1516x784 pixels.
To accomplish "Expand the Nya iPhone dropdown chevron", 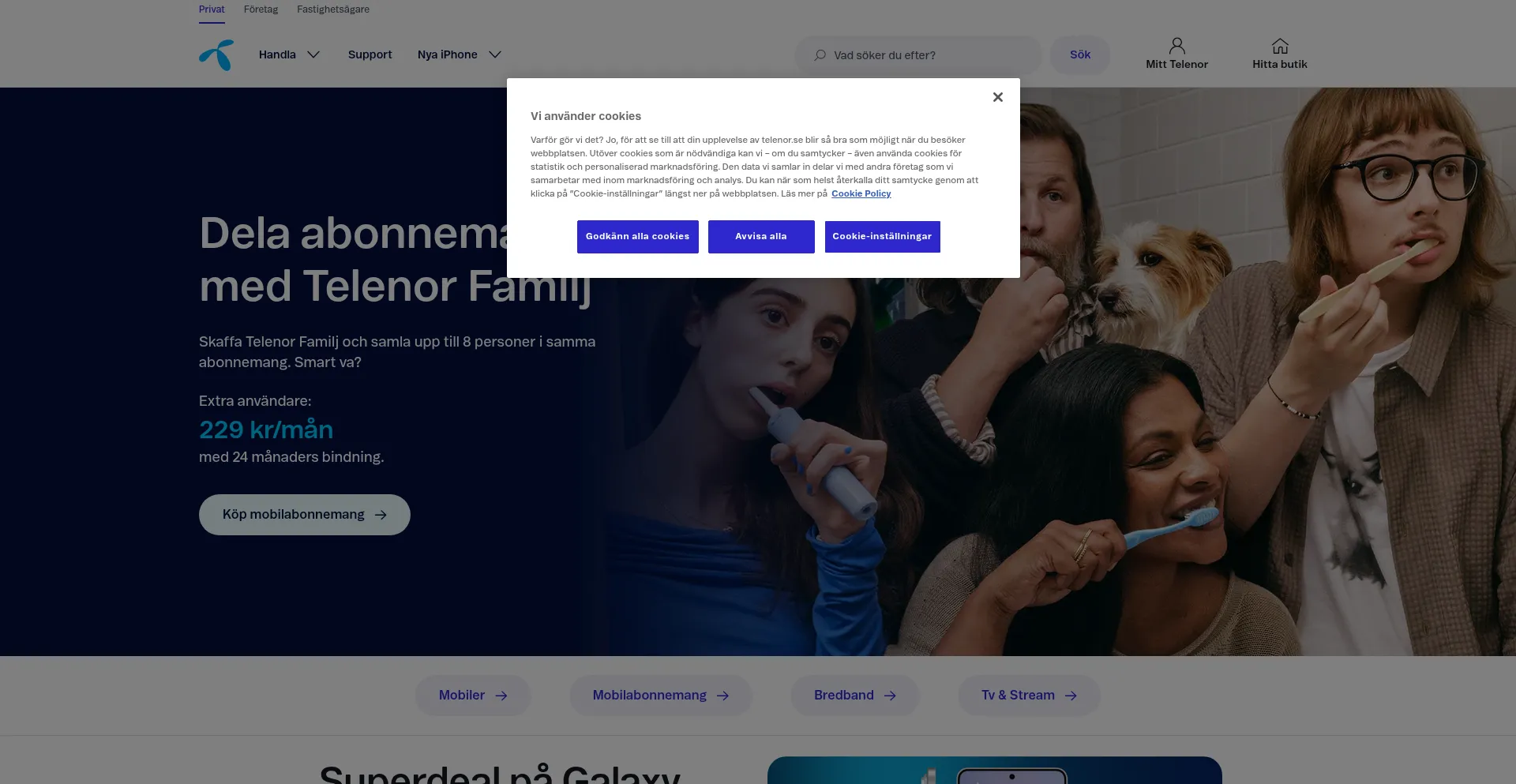I will 495,54.
